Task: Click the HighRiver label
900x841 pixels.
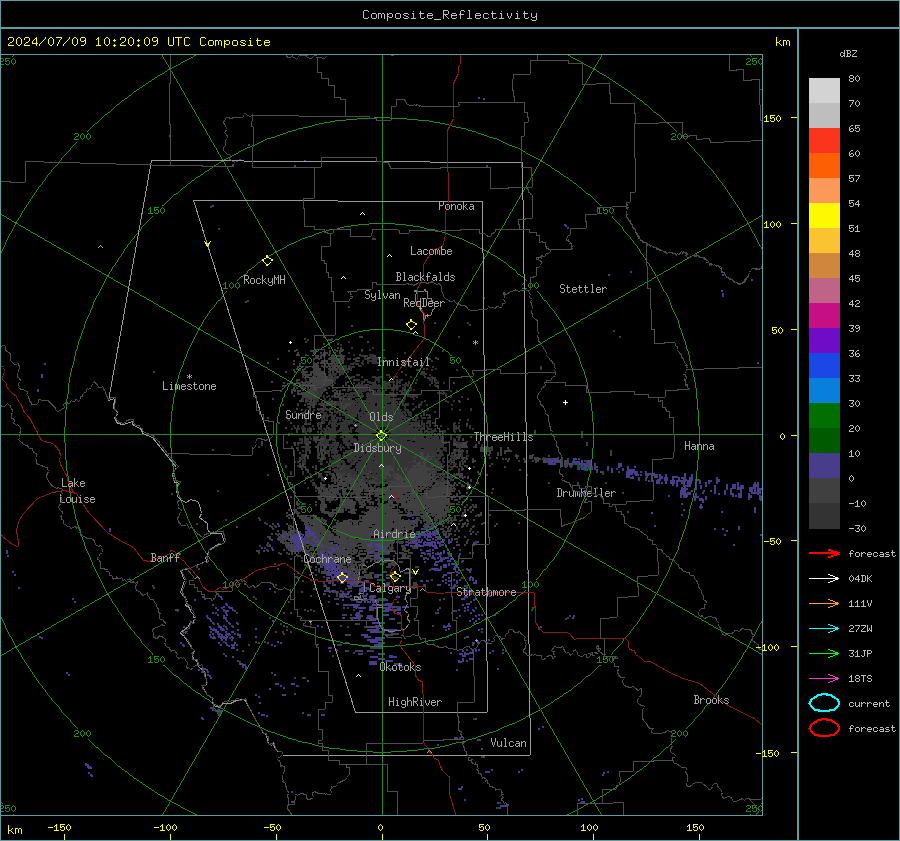Action: [x=415, y=702]
